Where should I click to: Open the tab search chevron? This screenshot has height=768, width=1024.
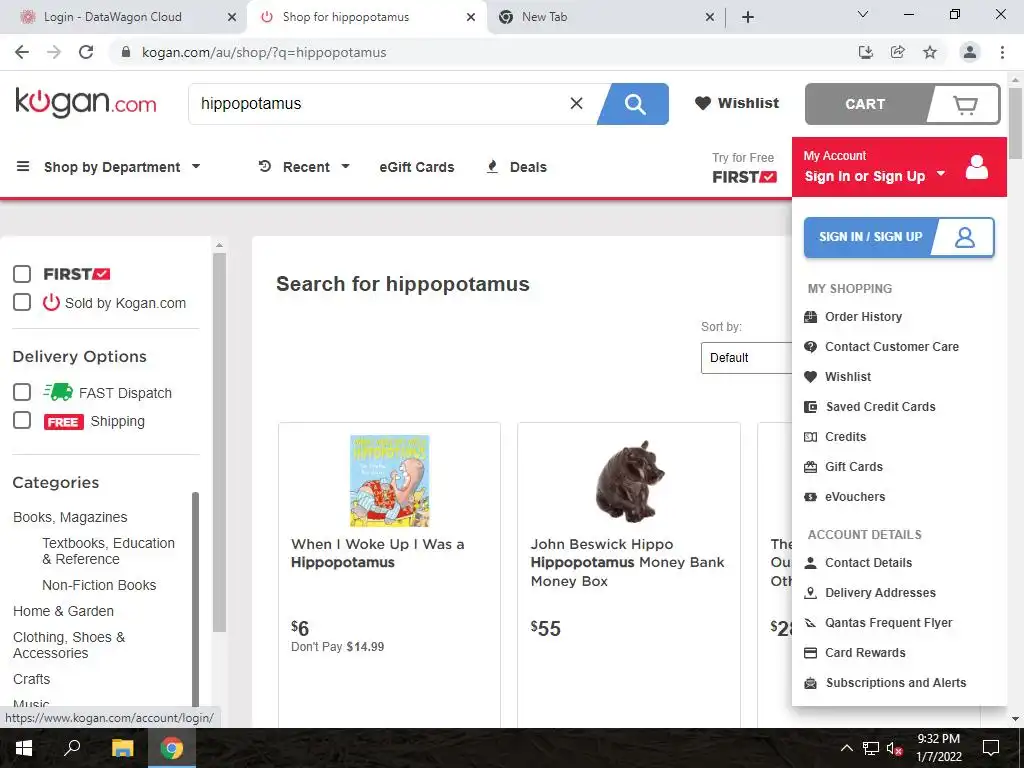coord(863,14)
